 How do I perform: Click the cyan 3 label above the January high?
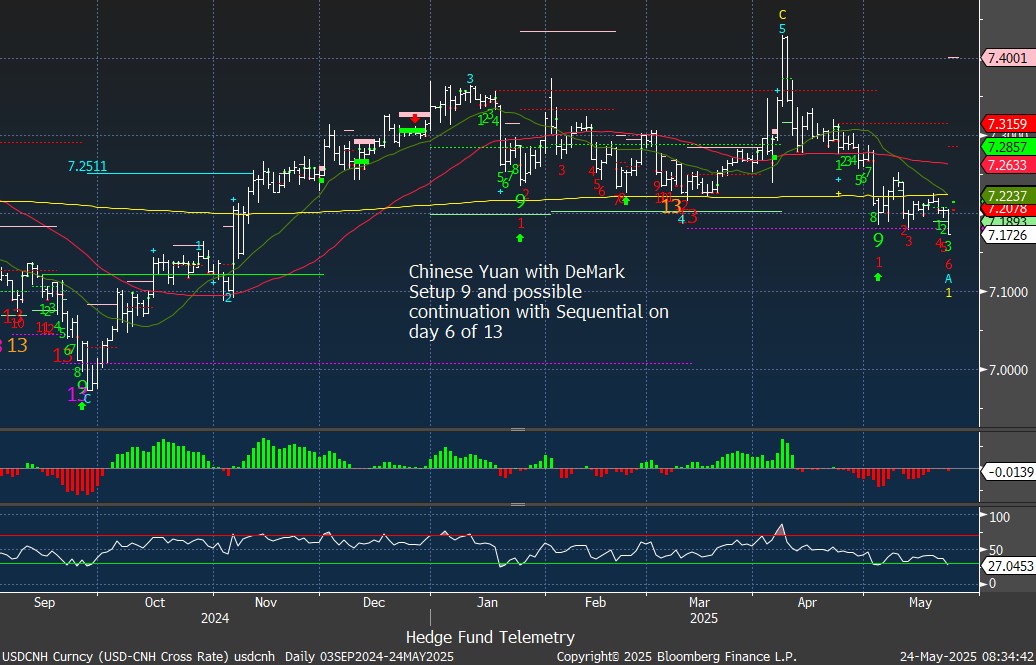[470, 79]
